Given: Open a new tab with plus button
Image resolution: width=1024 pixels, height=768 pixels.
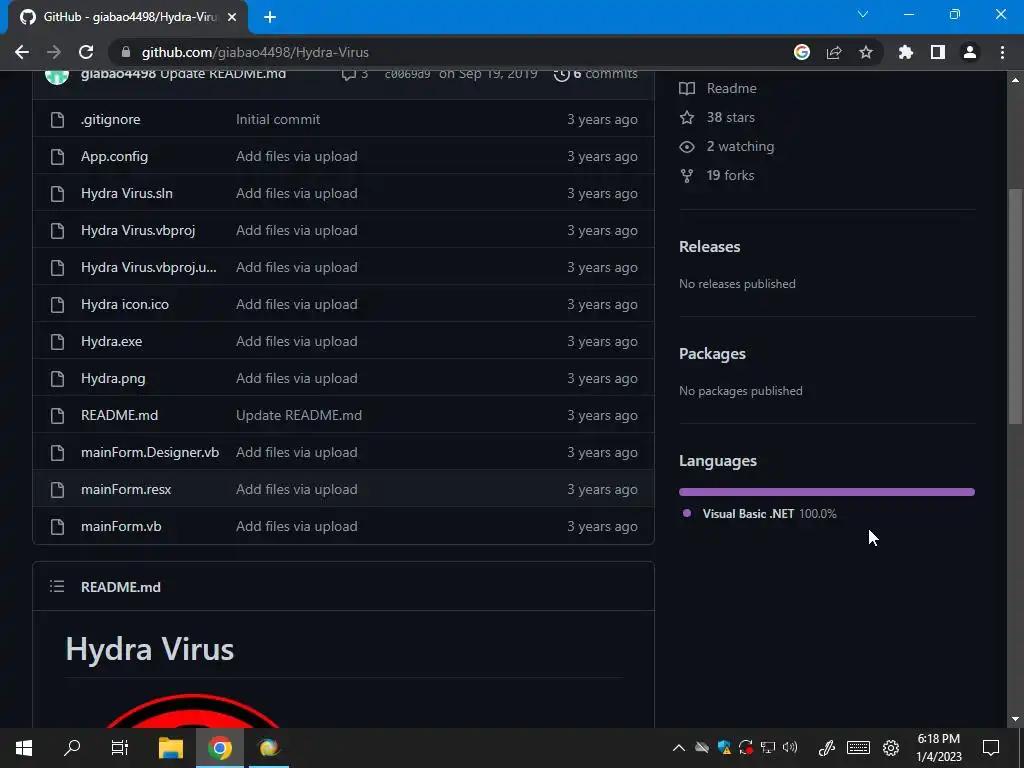Looking at the screenshot, I should tap(270, 17).
